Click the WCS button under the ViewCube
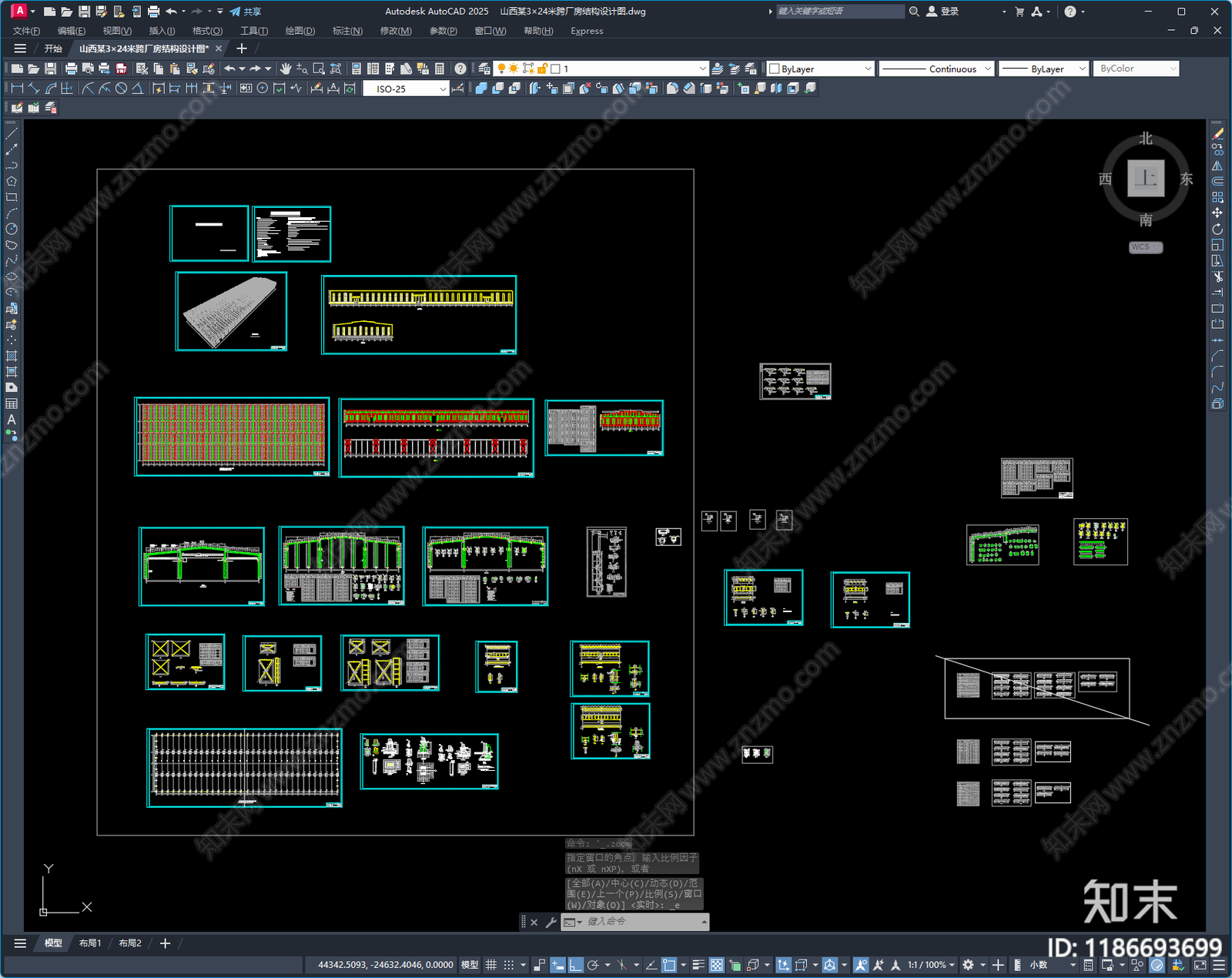This screenshot has width=1232, height=978. pyautogui.click(x=1146, y=247)
